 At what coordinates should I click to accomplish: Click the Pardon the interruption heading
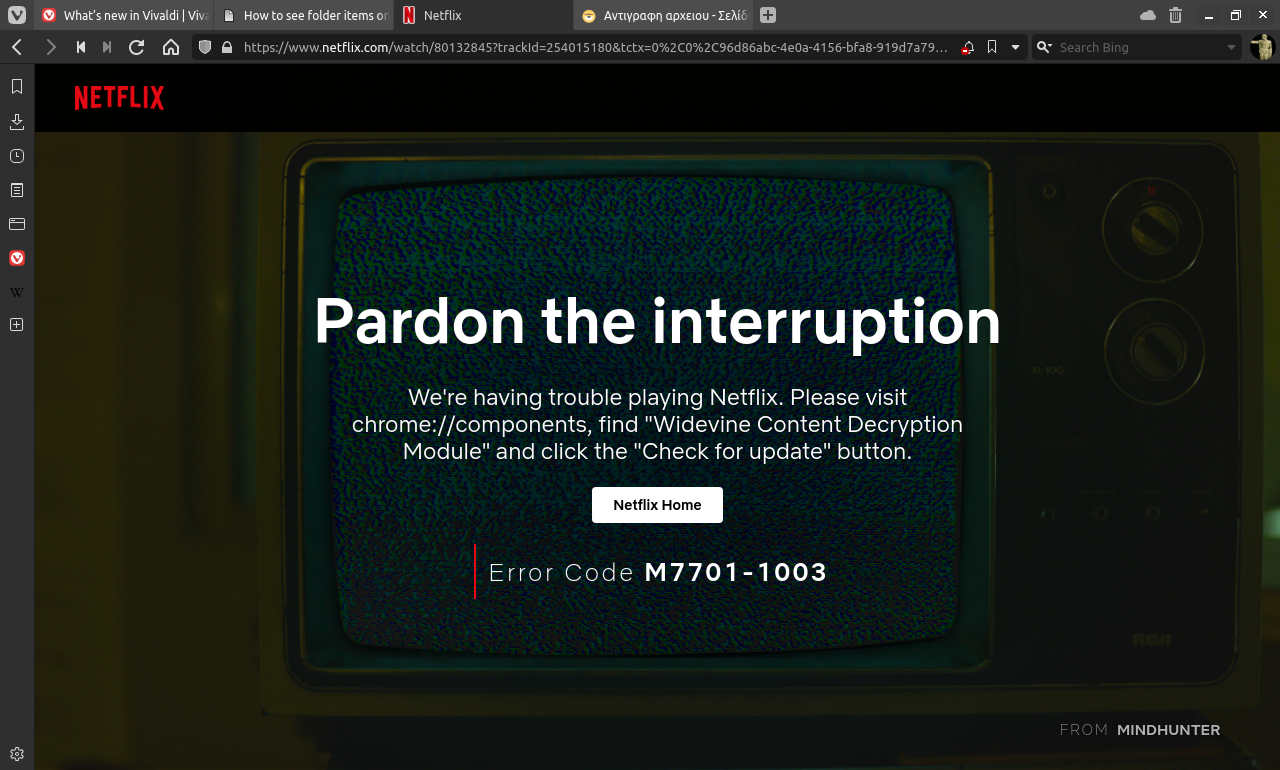pos(657,322)
